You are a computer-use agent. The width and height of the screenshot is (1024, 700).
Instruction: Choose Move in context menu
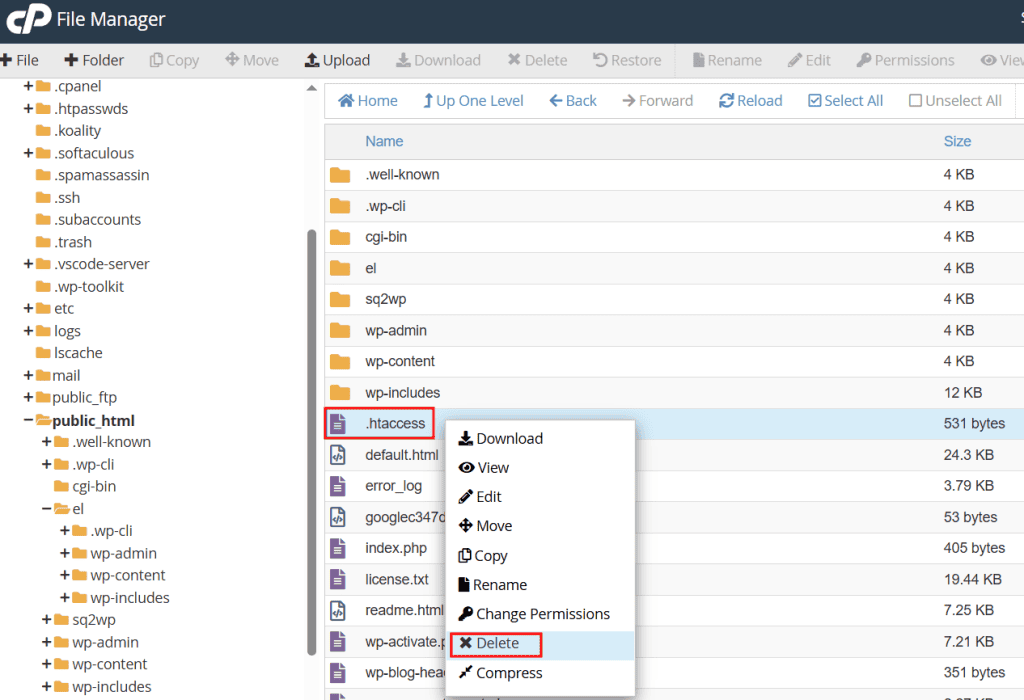tap(485, 526)
